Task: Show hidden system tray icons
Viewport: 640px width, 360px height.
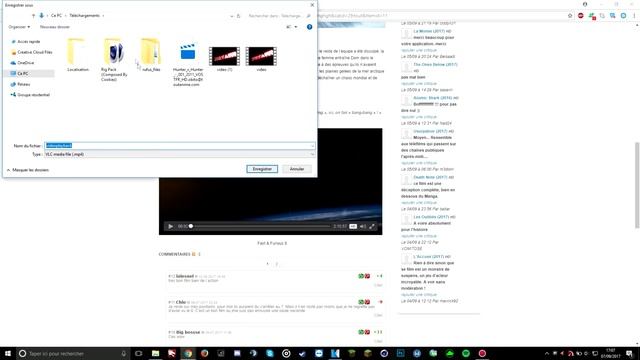Action: tap(547, 353)
